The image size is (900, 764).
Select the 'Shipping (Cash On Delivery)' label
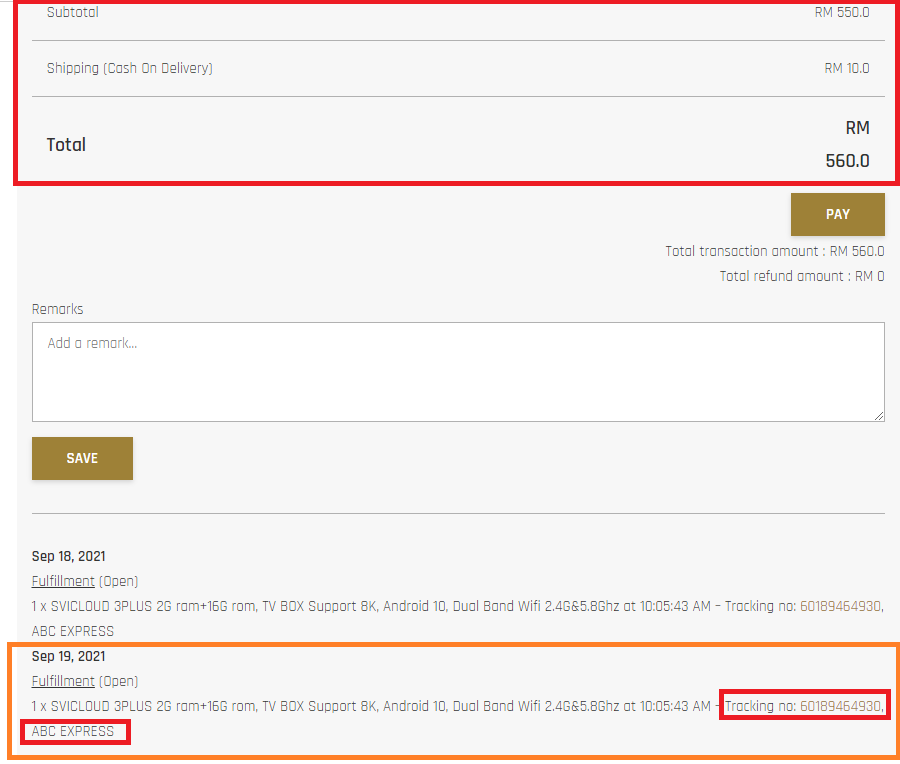tap(130, 68)
